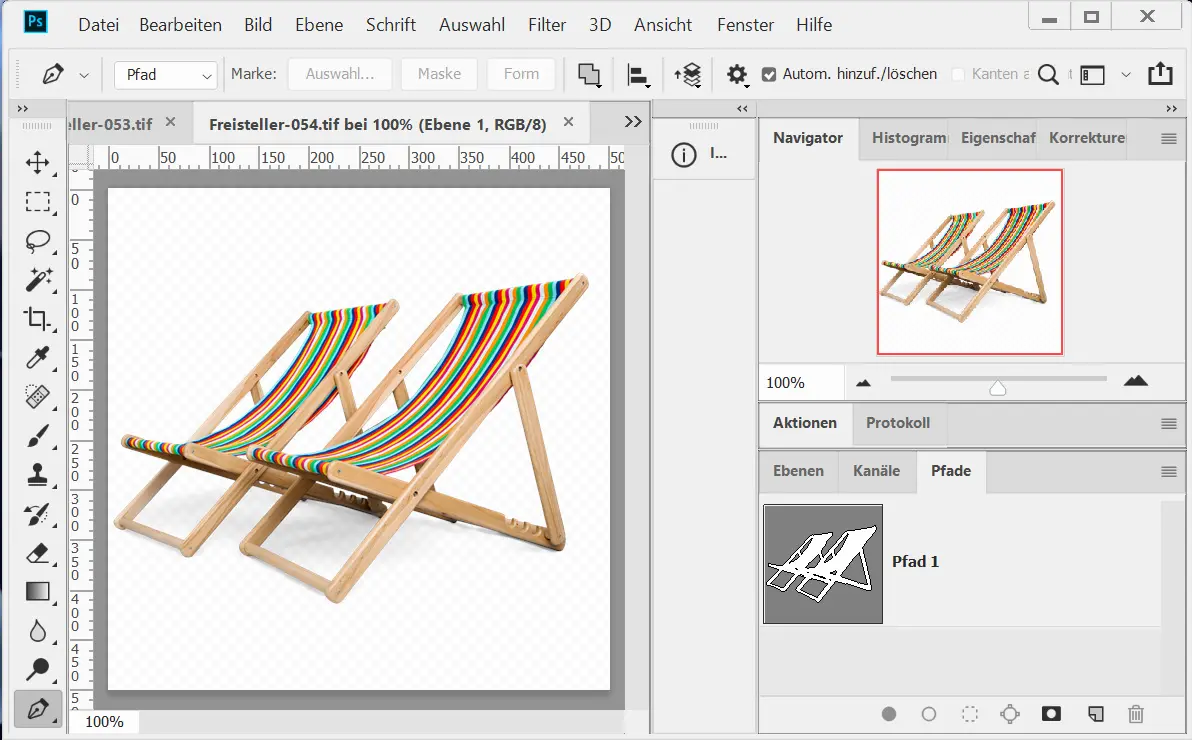
Task: Open the gear settings dropdown
Action: [737, 75]
